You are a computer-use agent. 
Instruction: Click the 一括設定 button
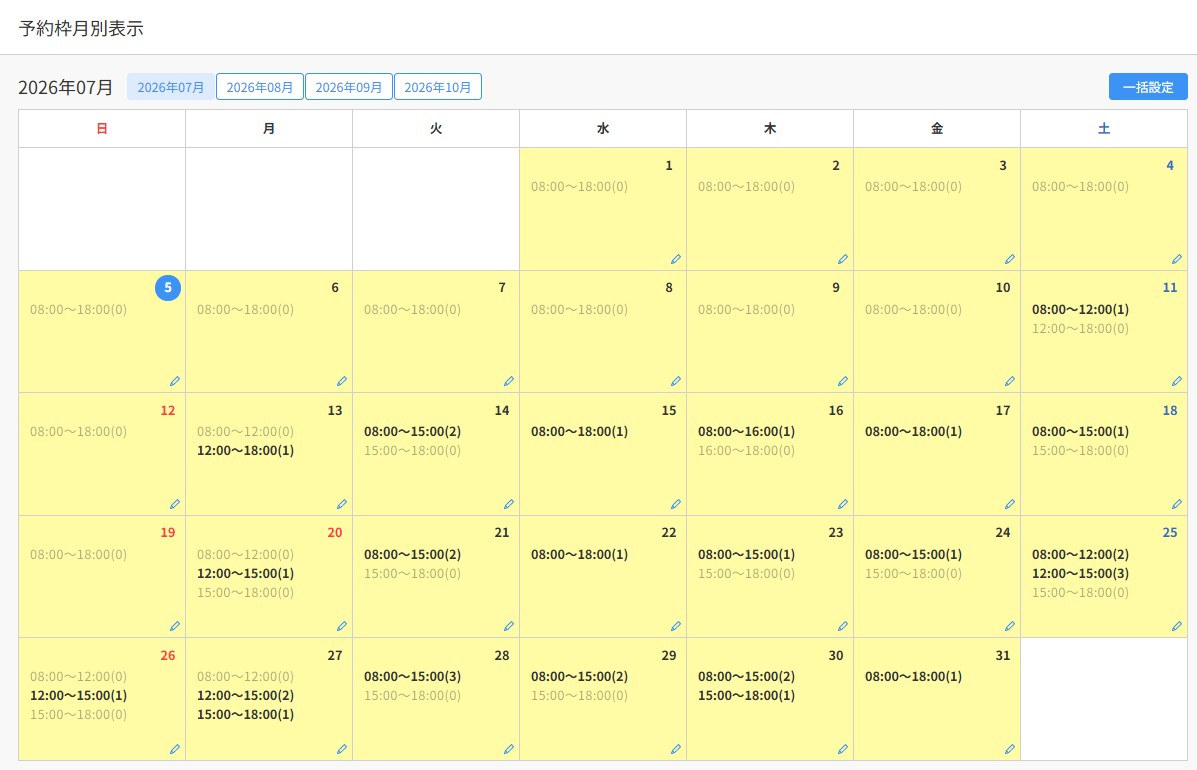[x=1147, y=87]
